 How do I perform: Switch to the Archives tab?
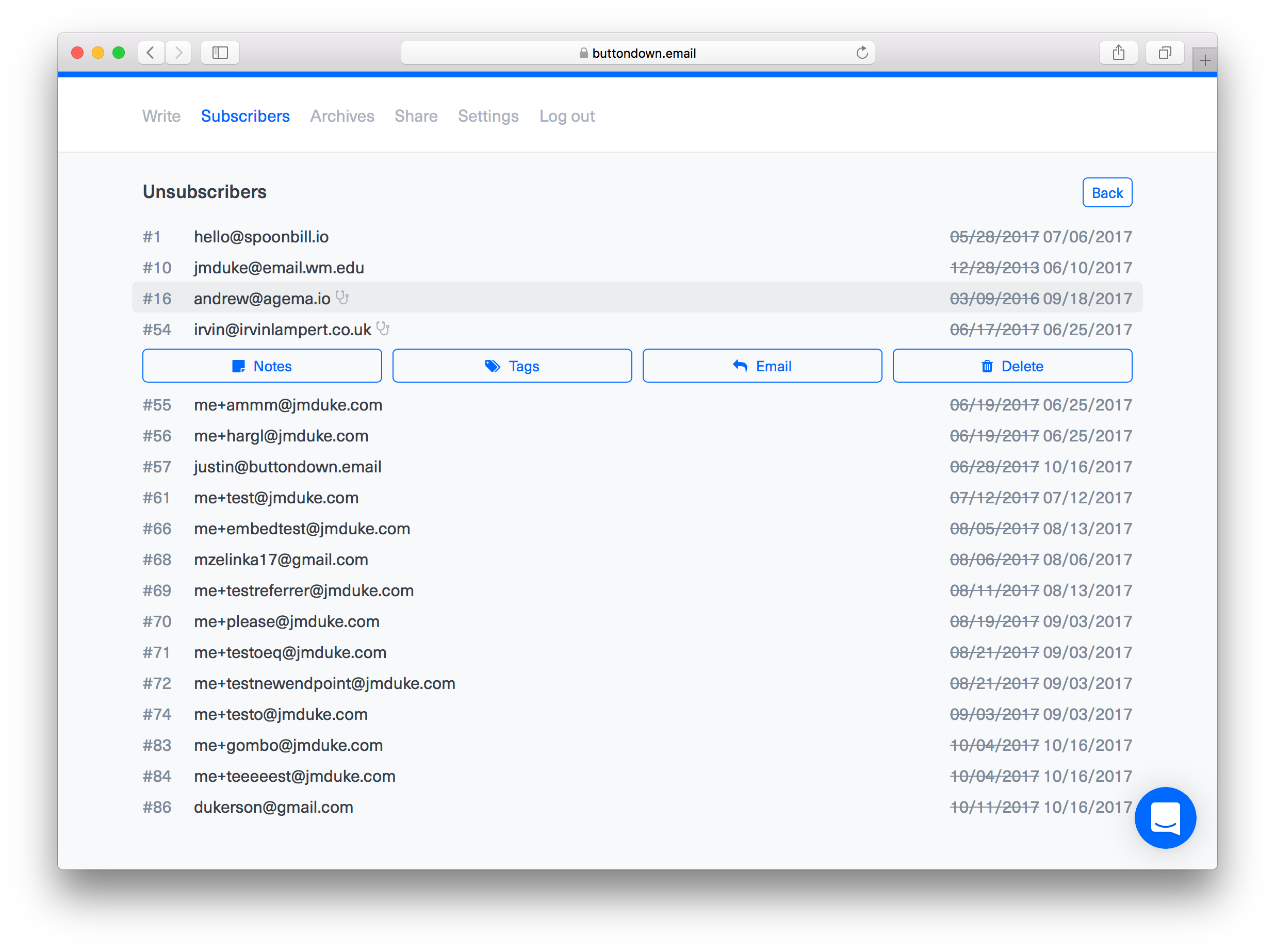click(342, 117)
